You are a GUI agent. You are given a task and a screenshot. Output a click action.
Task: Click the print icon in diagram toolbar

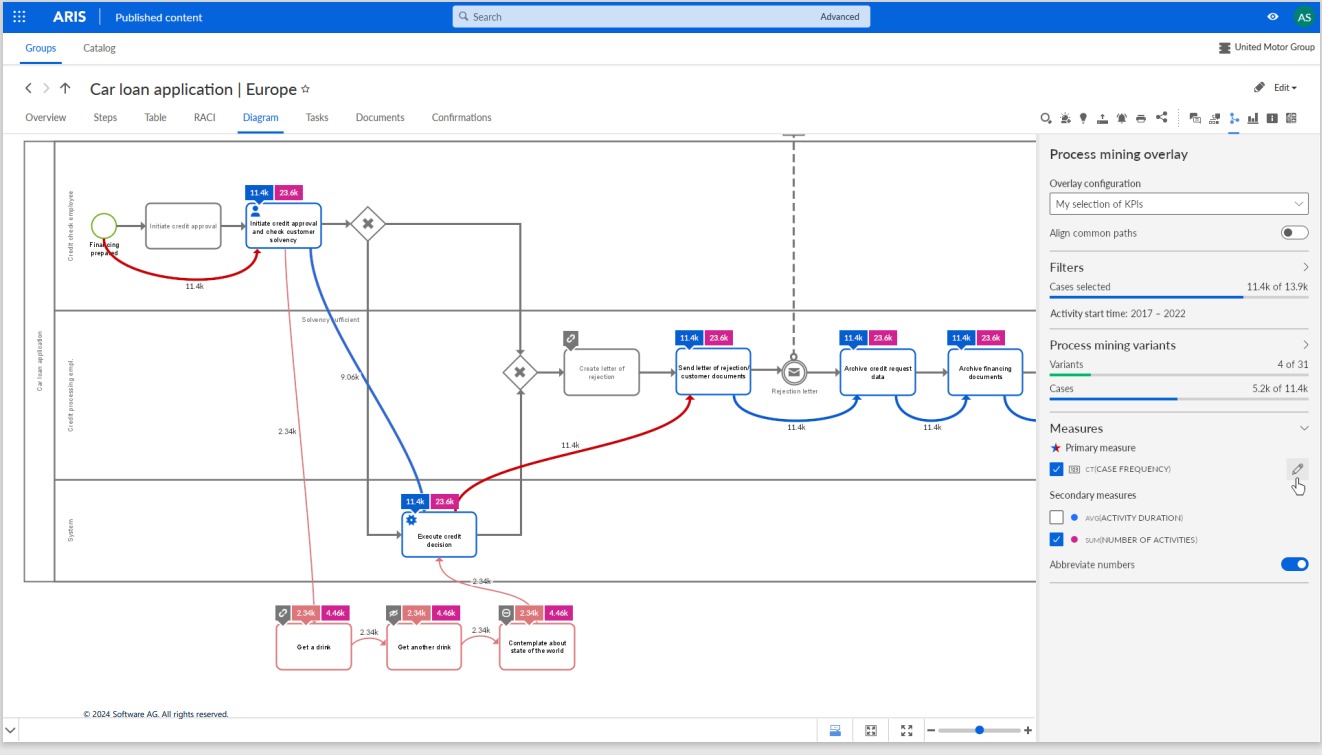1141,118
